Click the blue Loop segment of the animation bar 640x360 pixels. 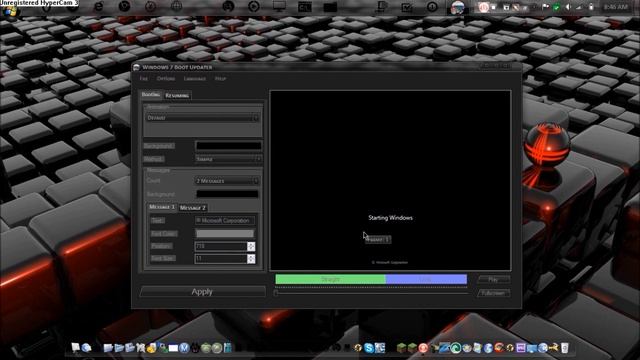pyautogui.click(x=426, y=279)
